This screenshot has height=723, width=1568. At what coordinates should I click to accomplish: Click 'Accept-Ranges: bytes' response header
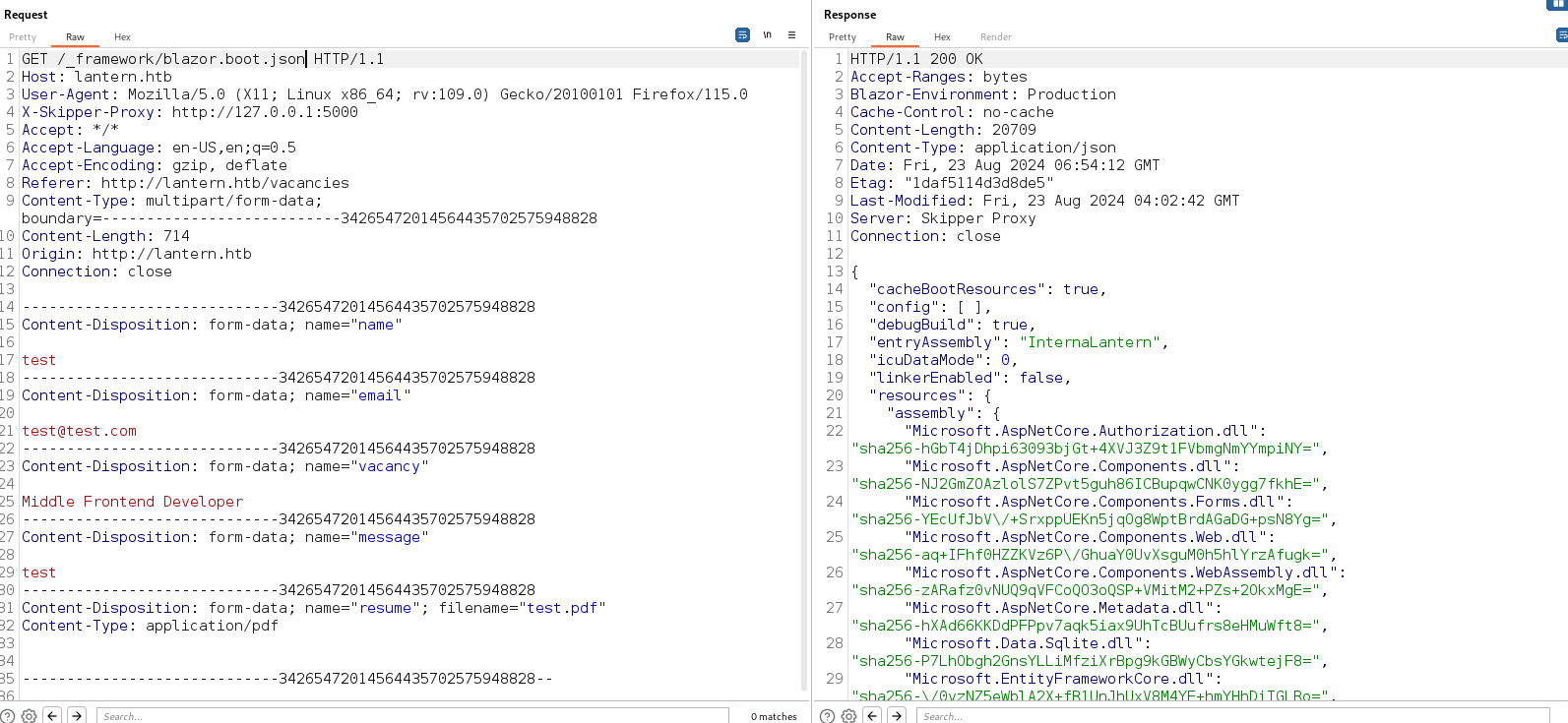click(939, 77)
